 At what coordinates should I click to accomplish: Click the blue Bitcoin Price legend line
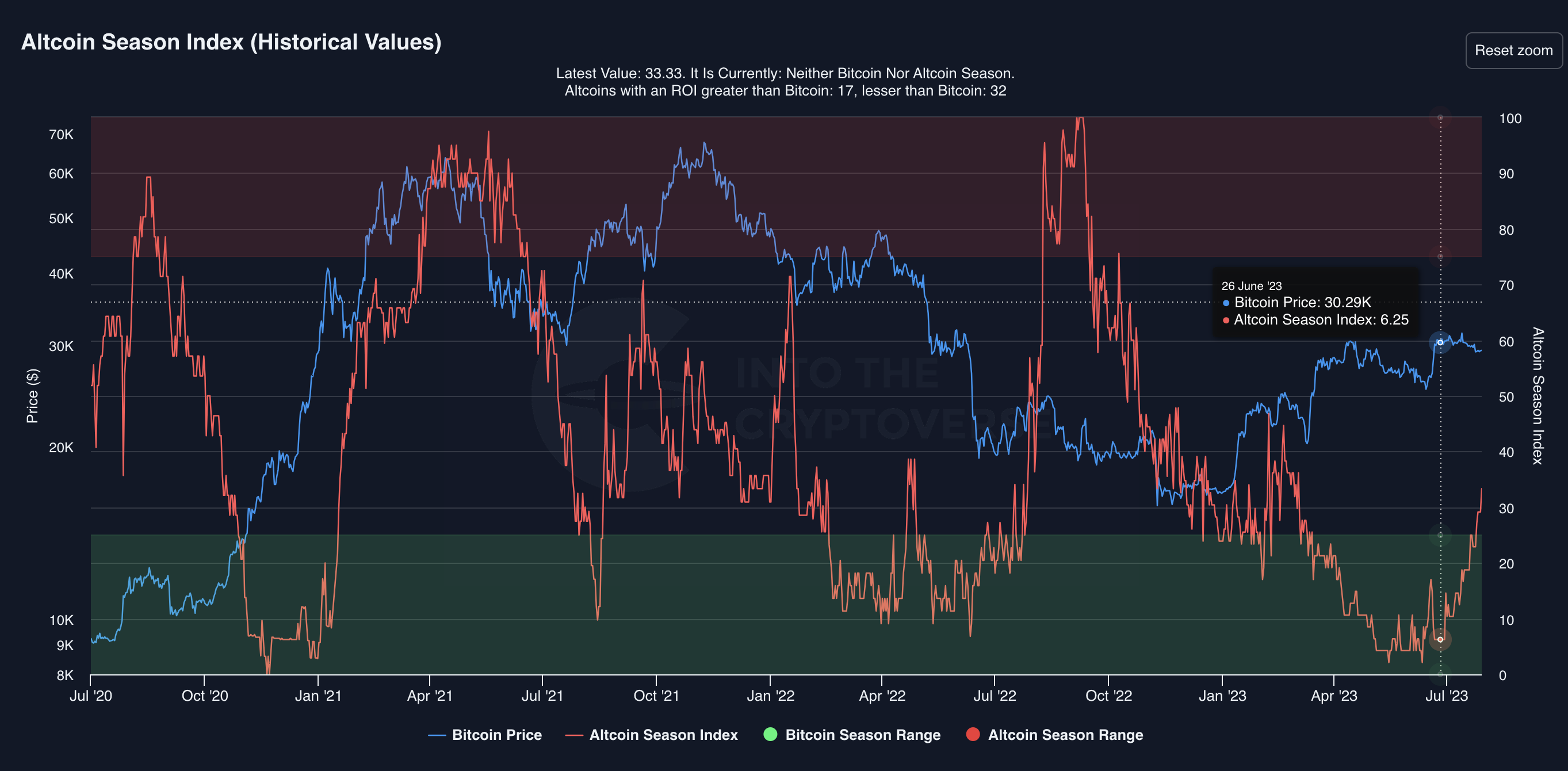click(x=437, y=735)
